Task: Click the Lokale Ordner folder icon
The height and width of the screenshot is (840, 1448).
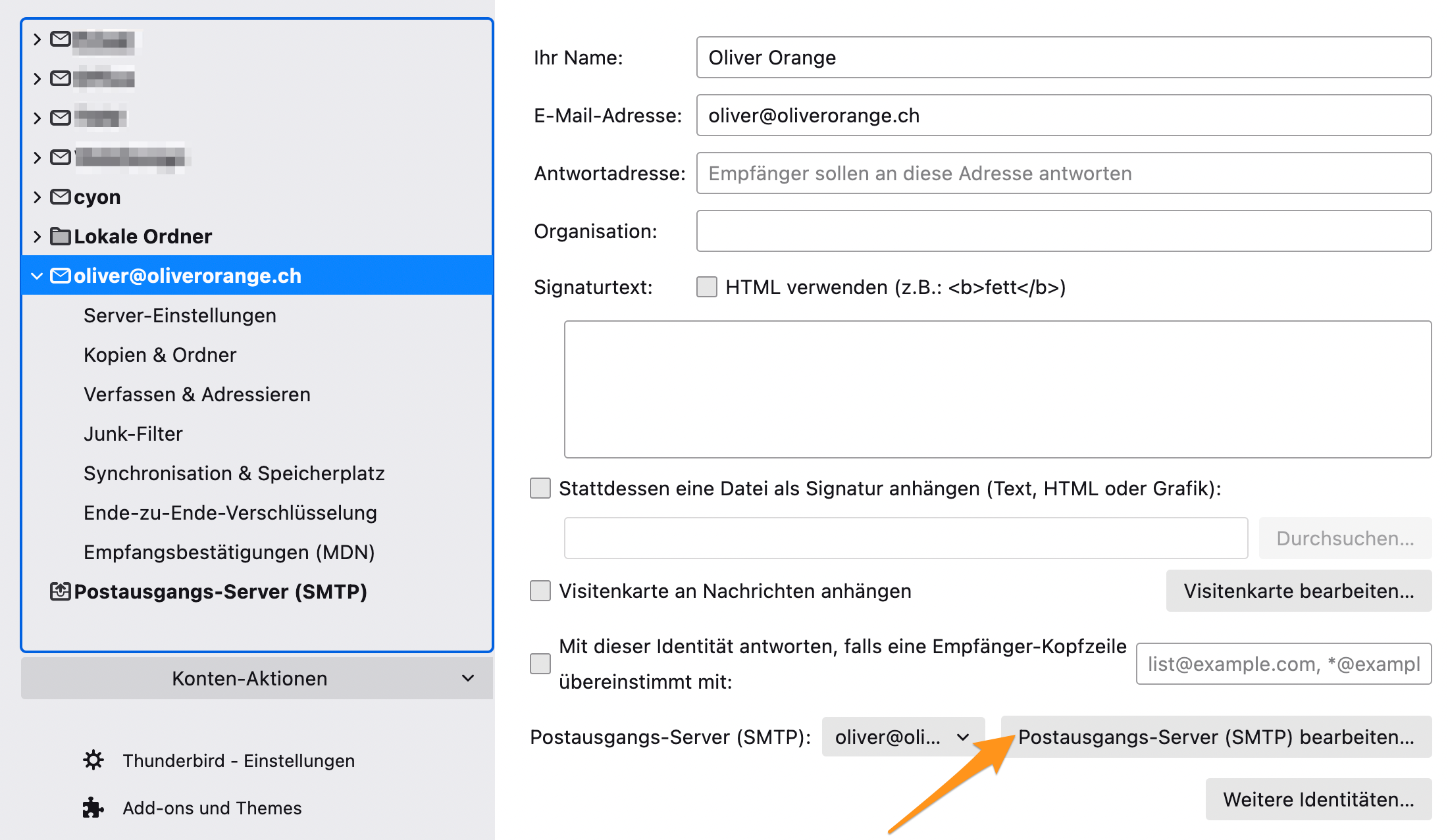Action: point(61,236)
